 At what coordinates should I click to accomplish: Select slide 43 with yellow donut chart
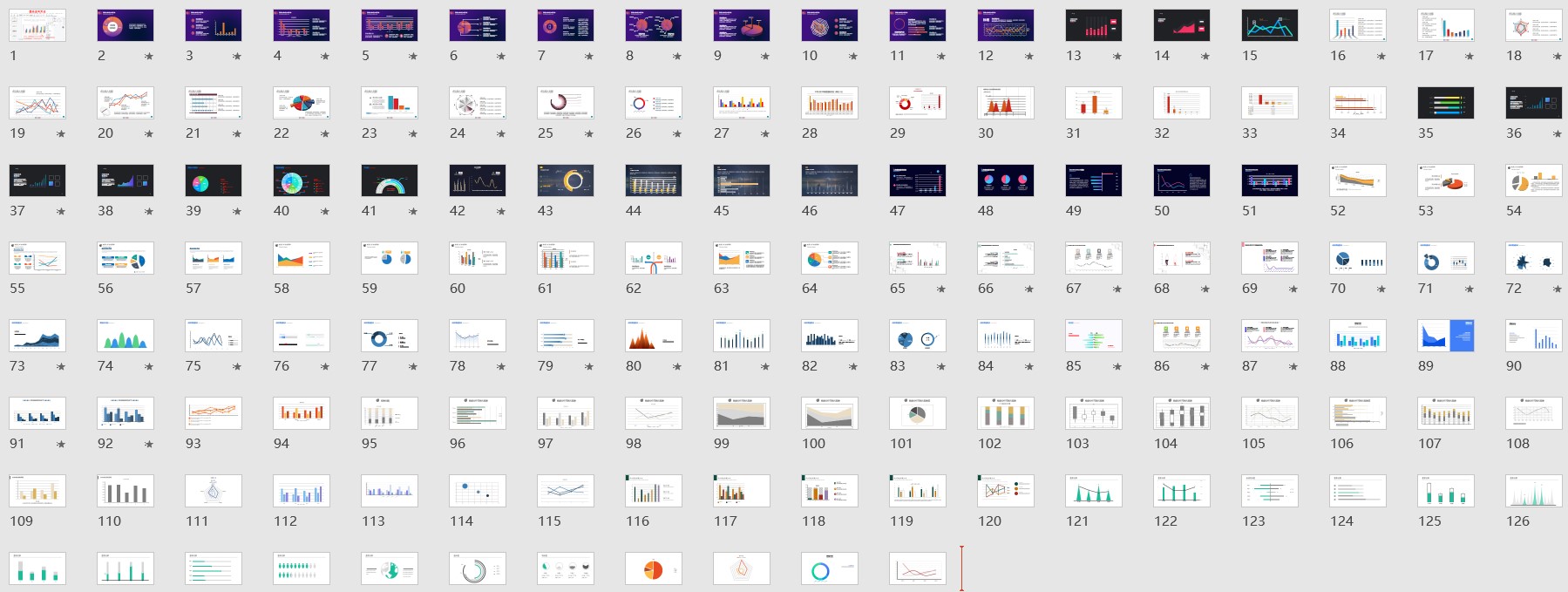click(566, 180)
